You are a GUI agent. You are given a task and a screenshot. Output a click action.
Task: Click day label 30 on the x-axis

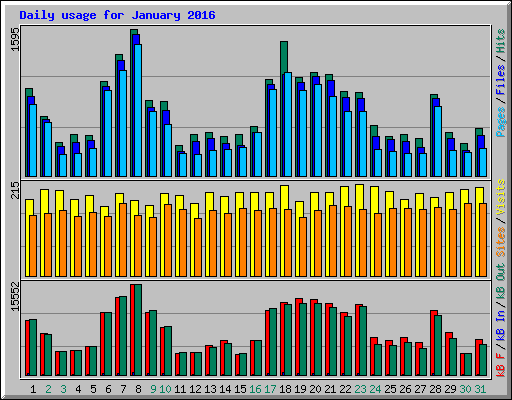465,389
